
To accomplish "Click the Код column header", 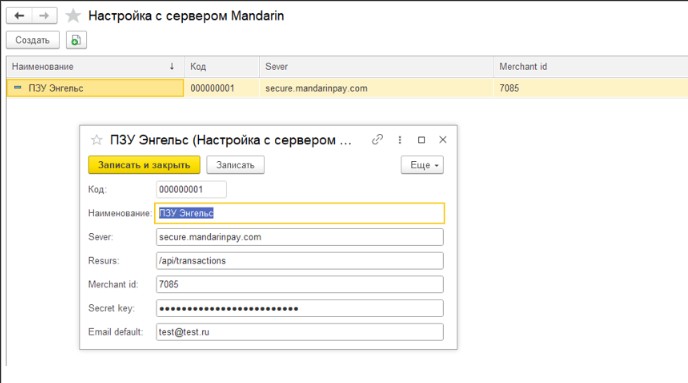I will pyautogui.click(x=222, y=67).
